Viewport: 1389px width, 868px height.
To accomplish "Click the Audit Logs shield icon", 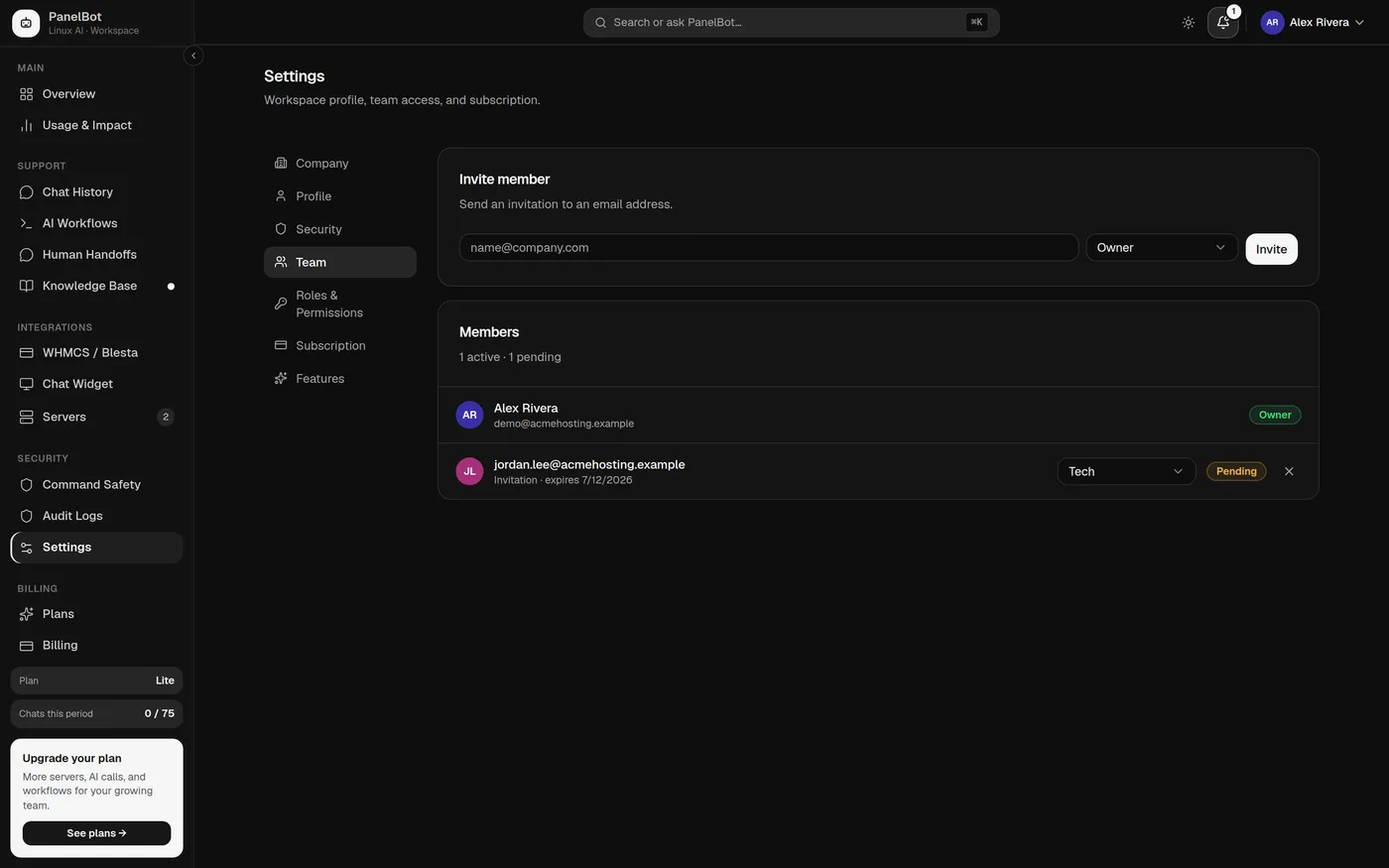I will (x=27, y=516).
